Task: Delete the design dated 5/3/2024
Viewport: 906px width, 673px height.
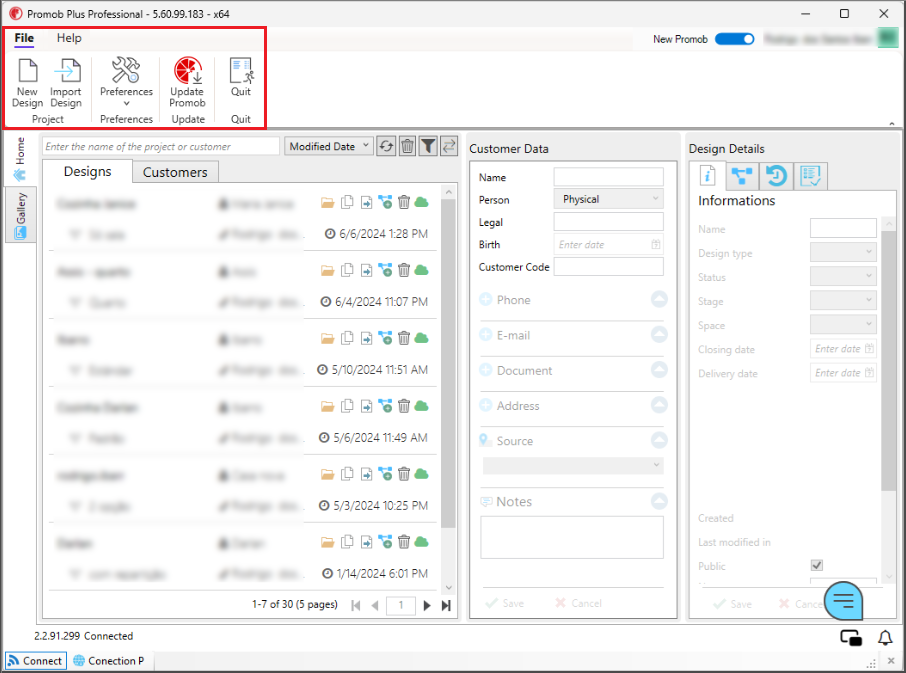Action: (x=404, y=474)
